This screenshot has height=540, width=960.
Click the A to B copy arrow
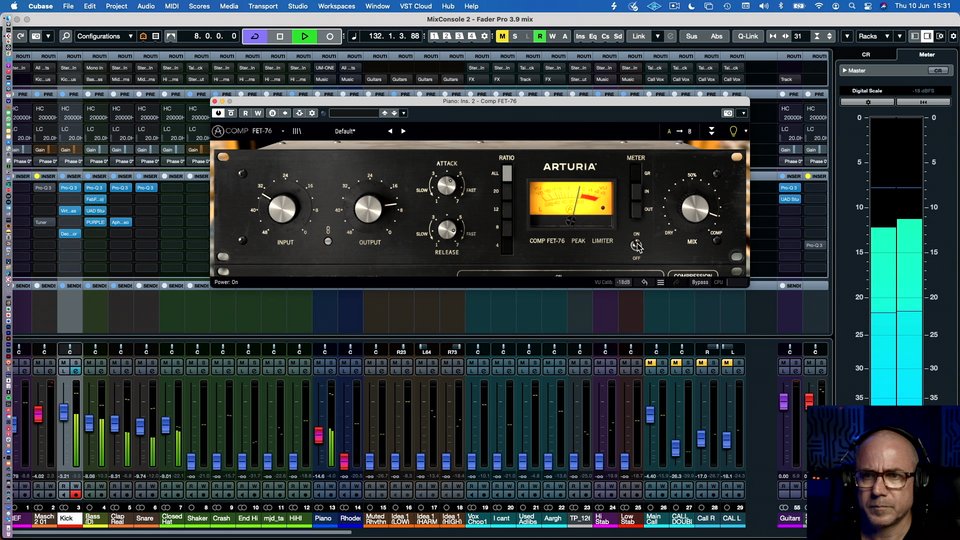click(679, 131)
